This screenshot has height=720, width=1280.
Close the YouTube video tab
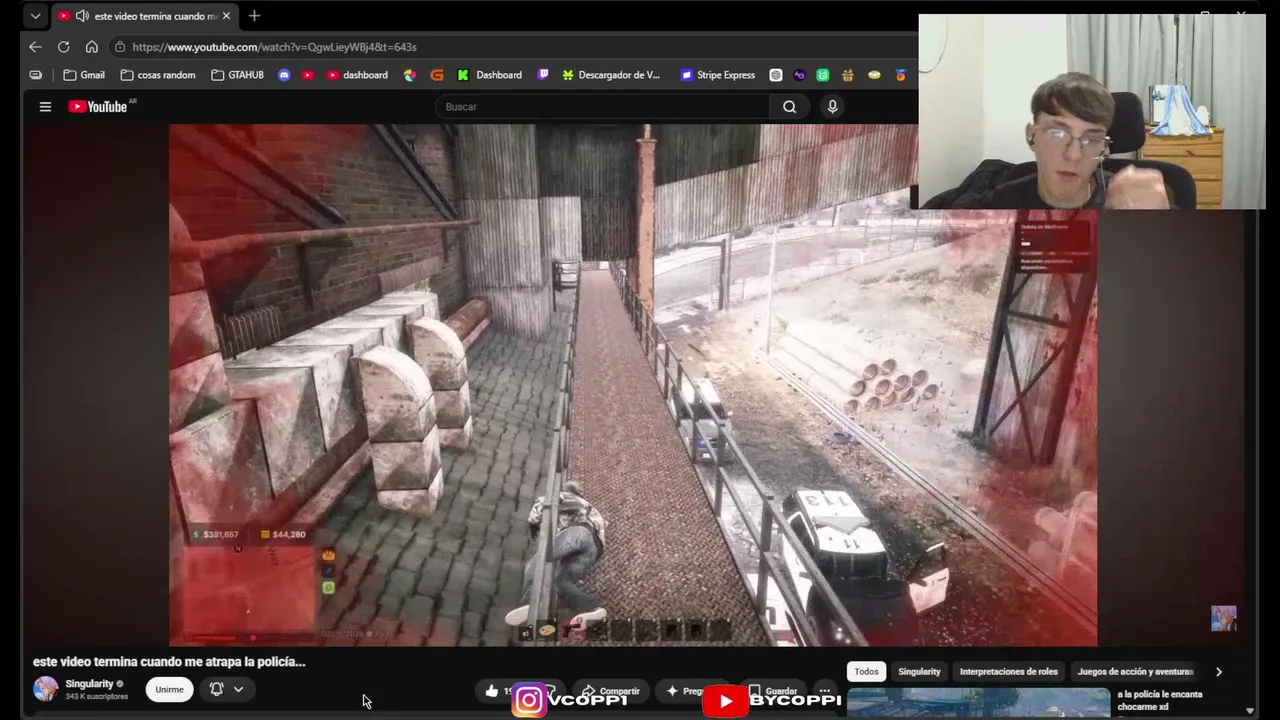pos(226,16)
